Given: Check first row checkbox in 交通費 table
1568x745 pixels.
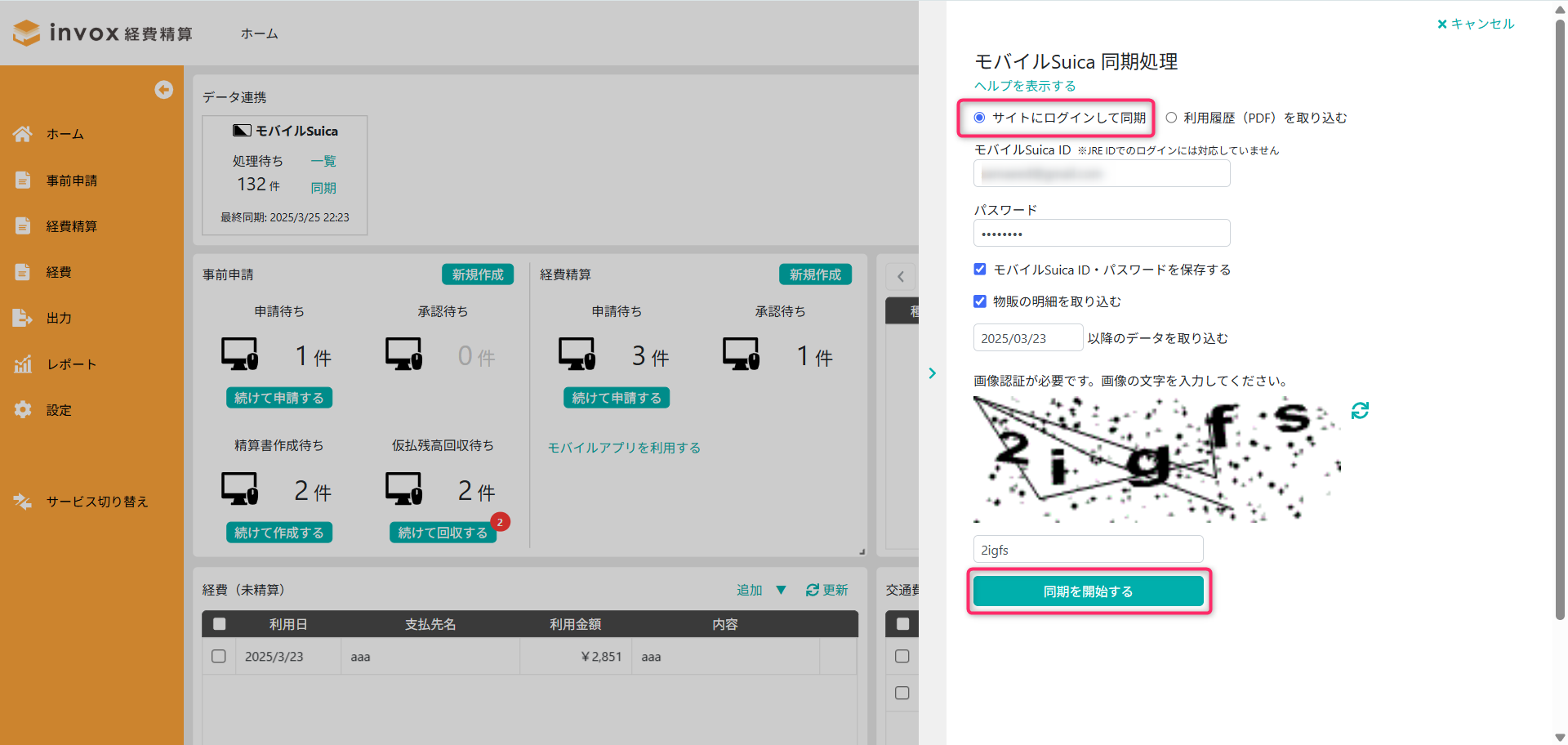Looking at the screenshot, I should click(902, 656).
